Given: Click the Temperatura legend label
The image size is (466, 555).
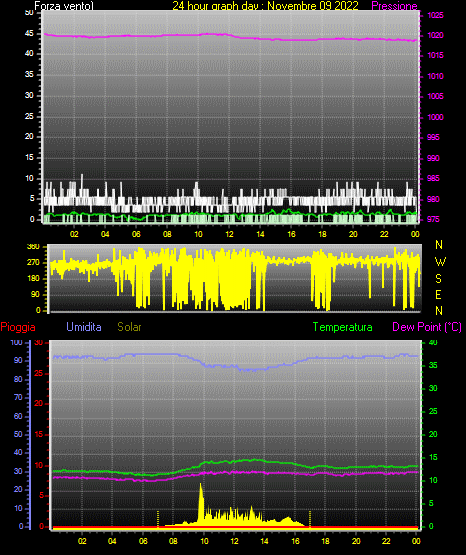Looking at the screenshot, I should [342, 327].
